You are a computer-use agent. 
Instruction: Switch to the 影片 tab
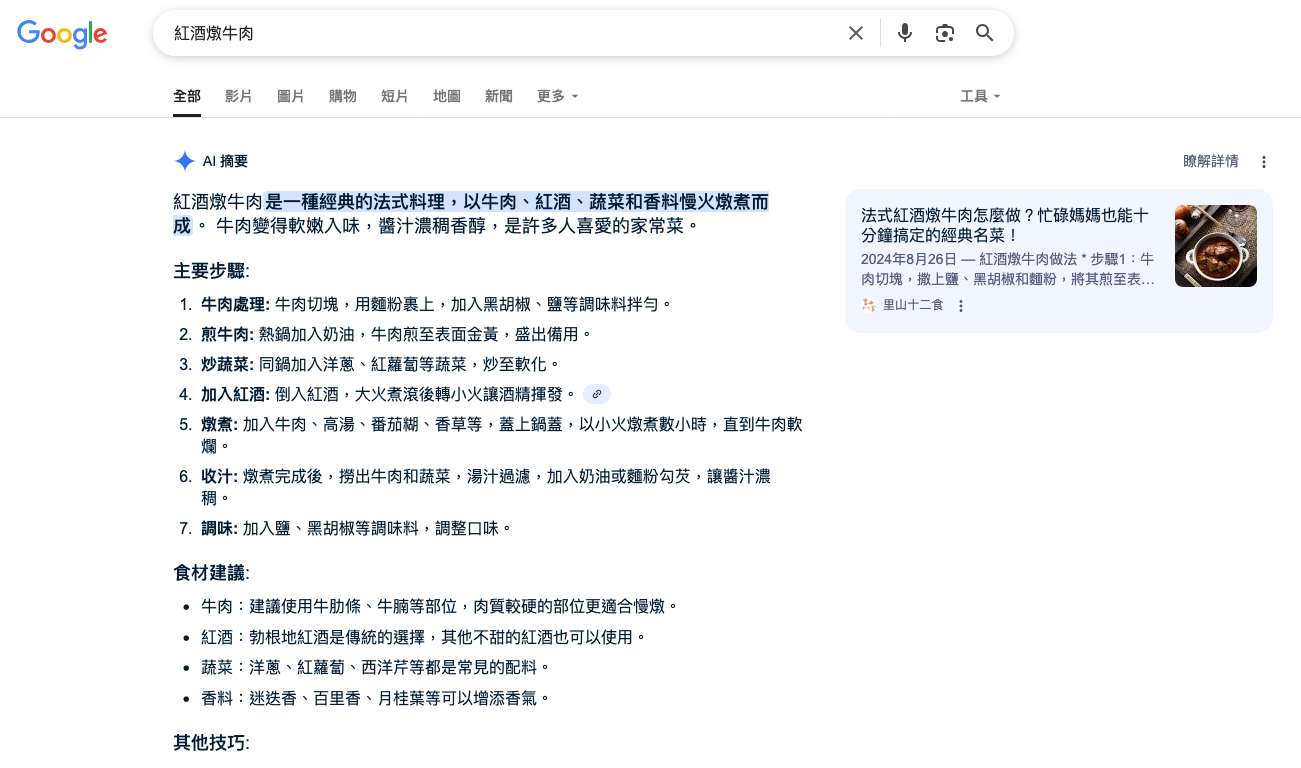point(239,96)
